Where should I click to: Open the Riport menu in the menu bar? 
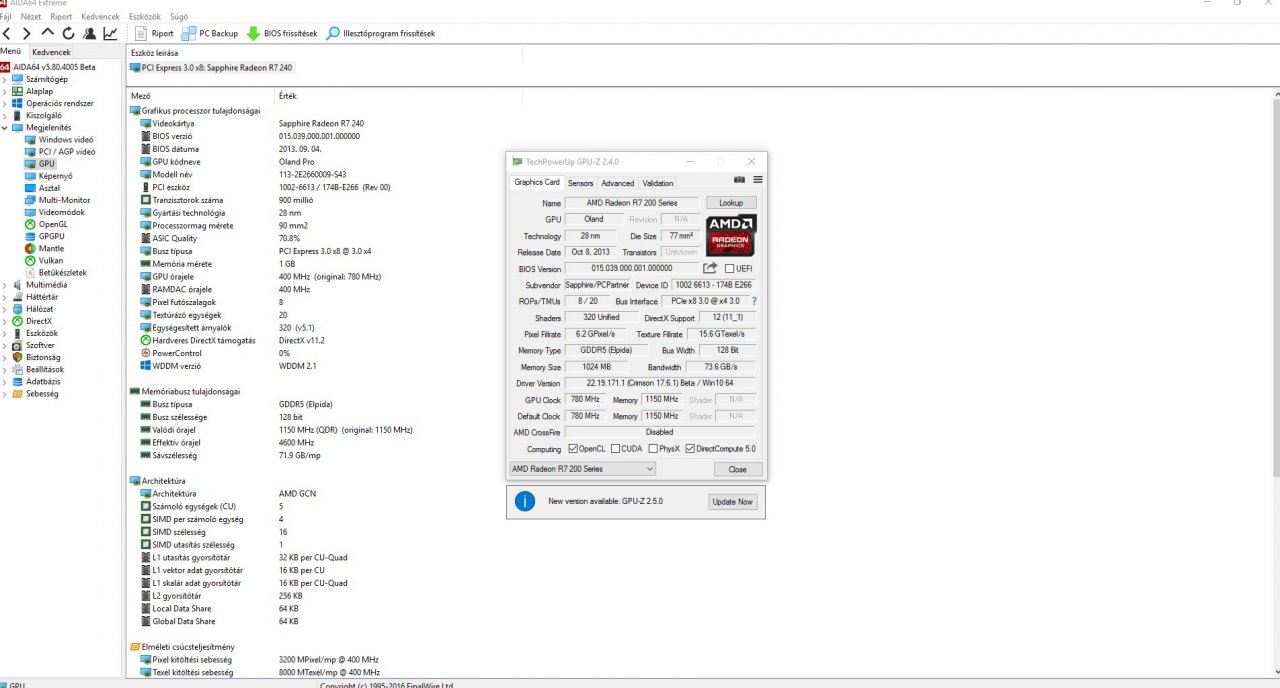tap(61, 17)
